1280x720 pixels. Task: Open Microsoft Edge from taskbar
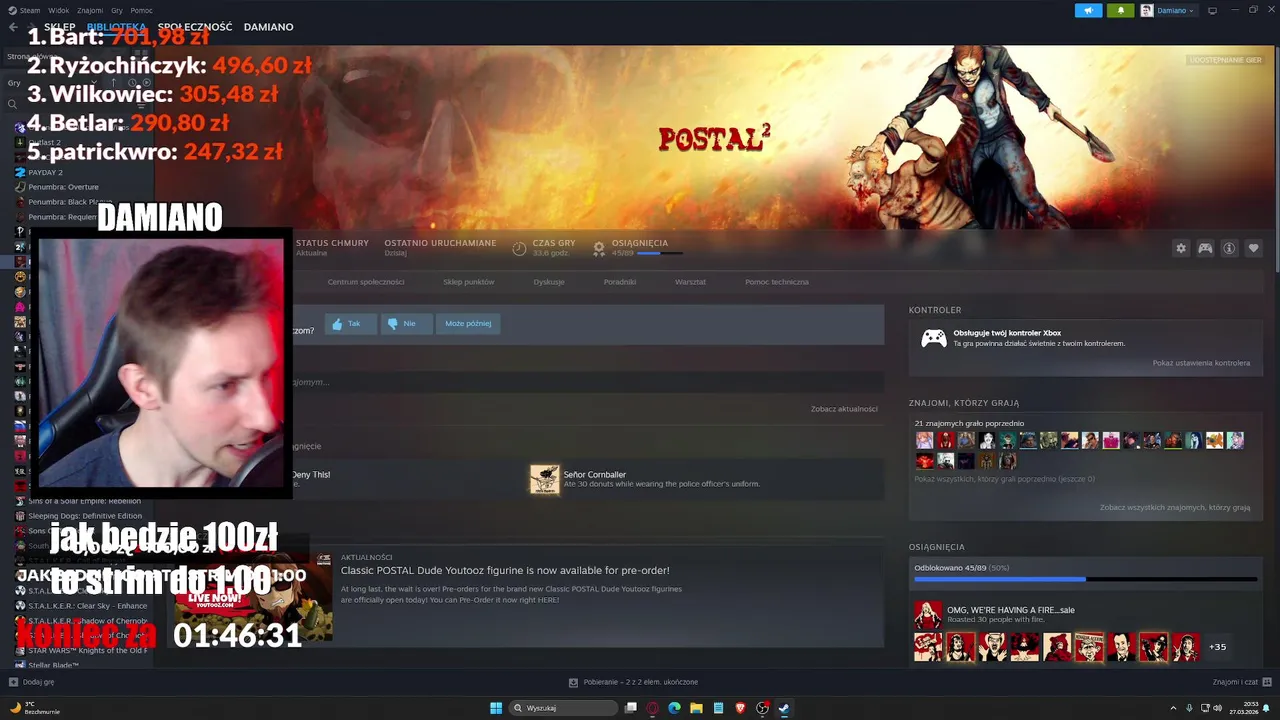coord(674,708)
